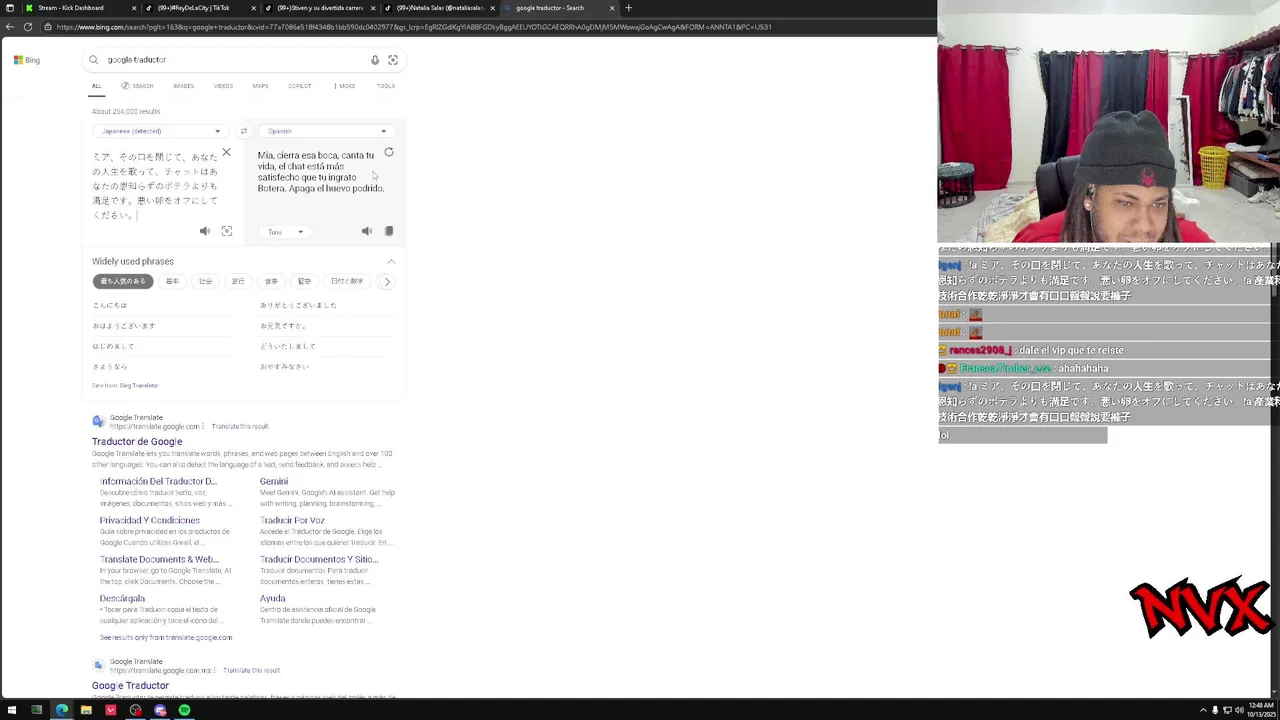Clear the Japanese source text
Viewport: 1280px width, 720px height.
[x=226, y=153]
